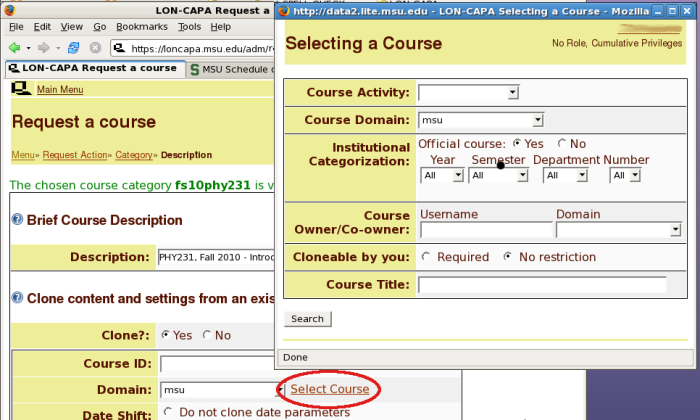This screenshot has height=420, width=700.
Task: Switch to the MSU Schedule tab
Action: [231, 70]
